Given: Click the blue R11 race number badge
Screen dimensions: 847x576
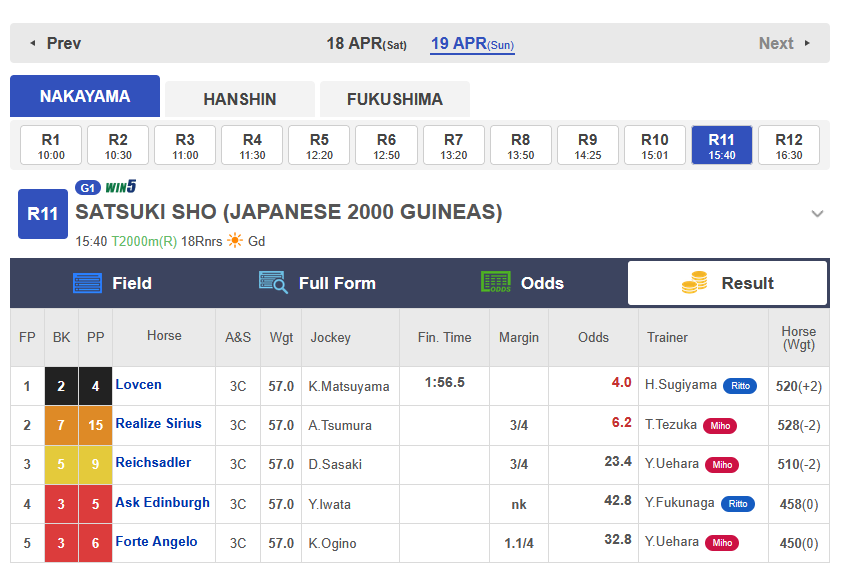Looking at the screenshot, I should 43,214.
